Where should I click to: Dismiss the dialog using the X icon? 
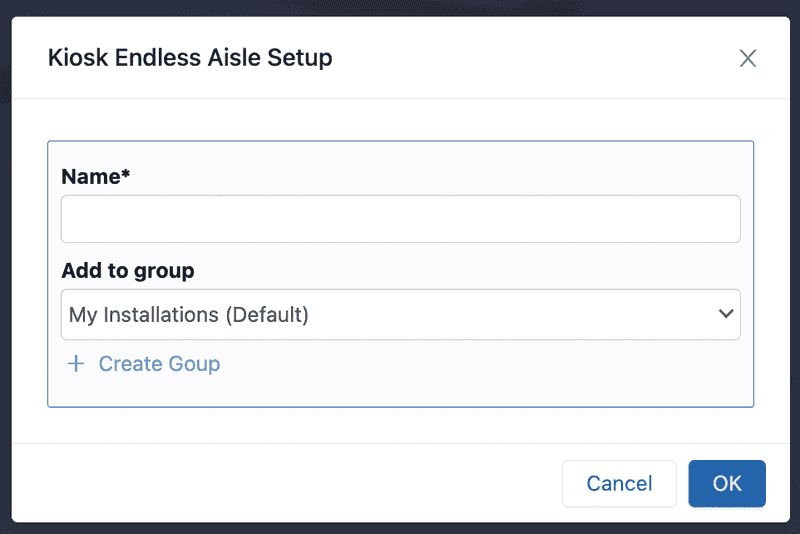coord(748,58)
